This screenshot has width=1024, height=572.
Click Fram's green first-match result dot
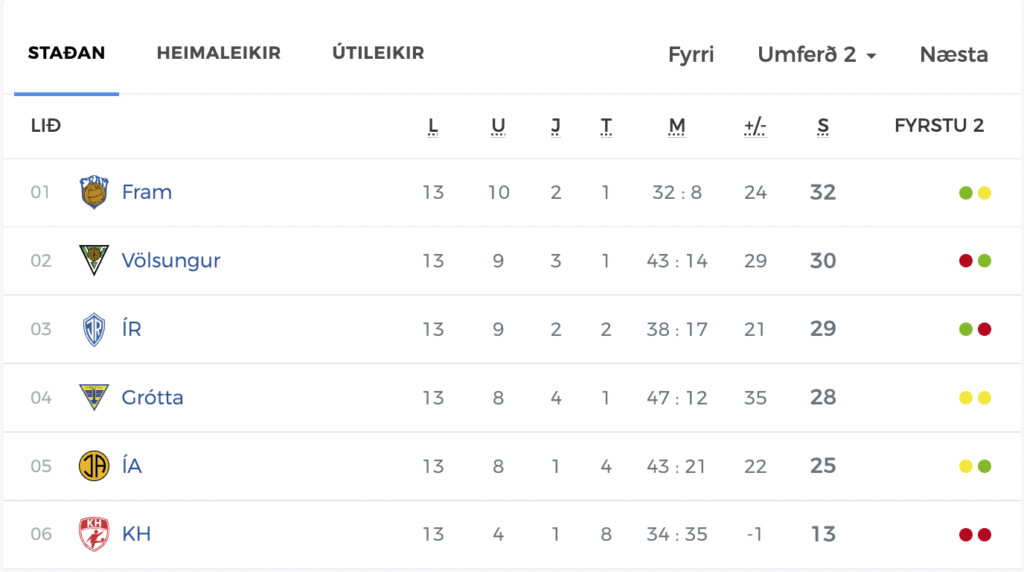966,193
